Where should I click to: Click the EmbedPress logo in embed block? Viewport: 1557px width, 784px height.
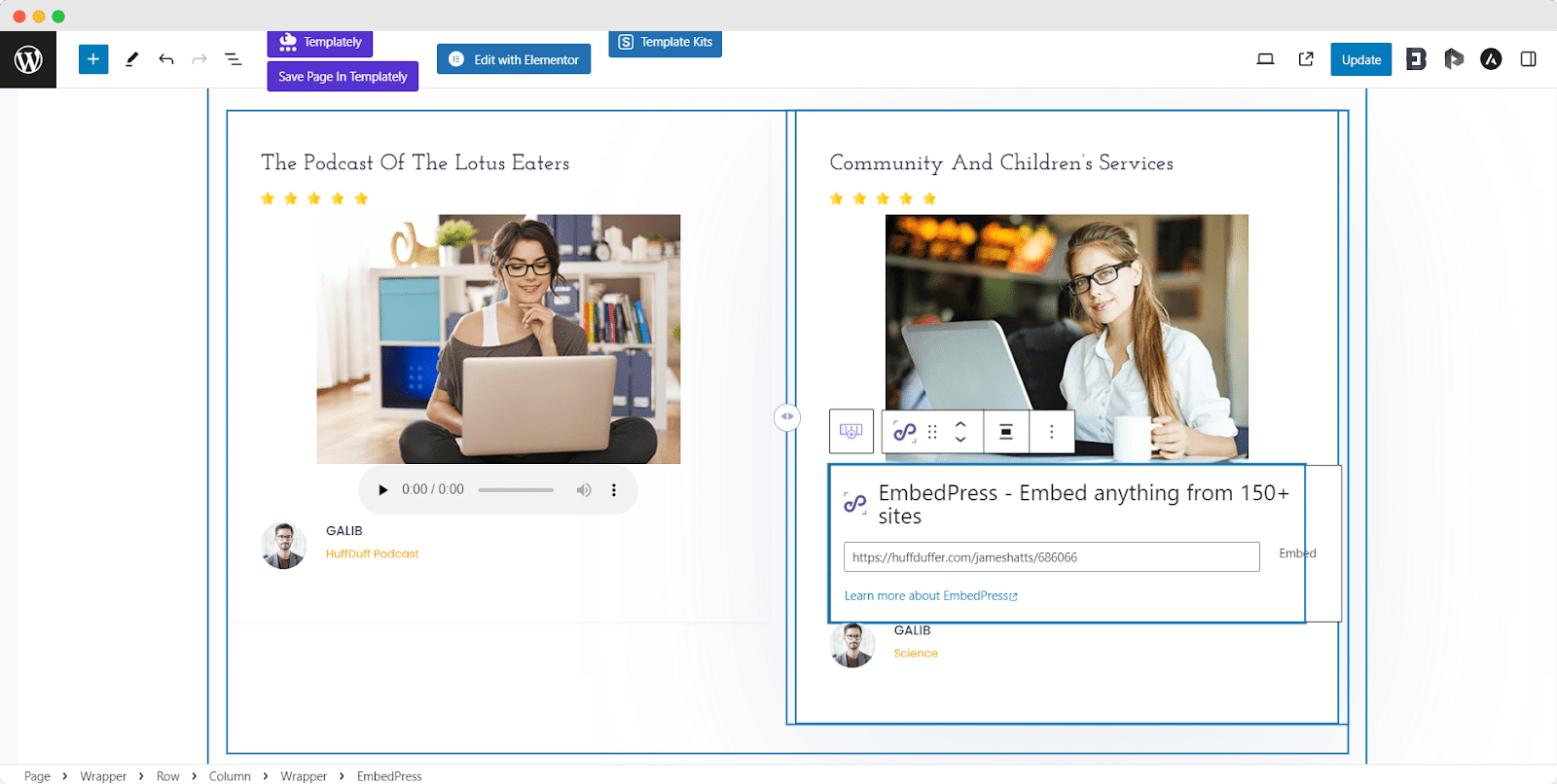pos(855,503)
